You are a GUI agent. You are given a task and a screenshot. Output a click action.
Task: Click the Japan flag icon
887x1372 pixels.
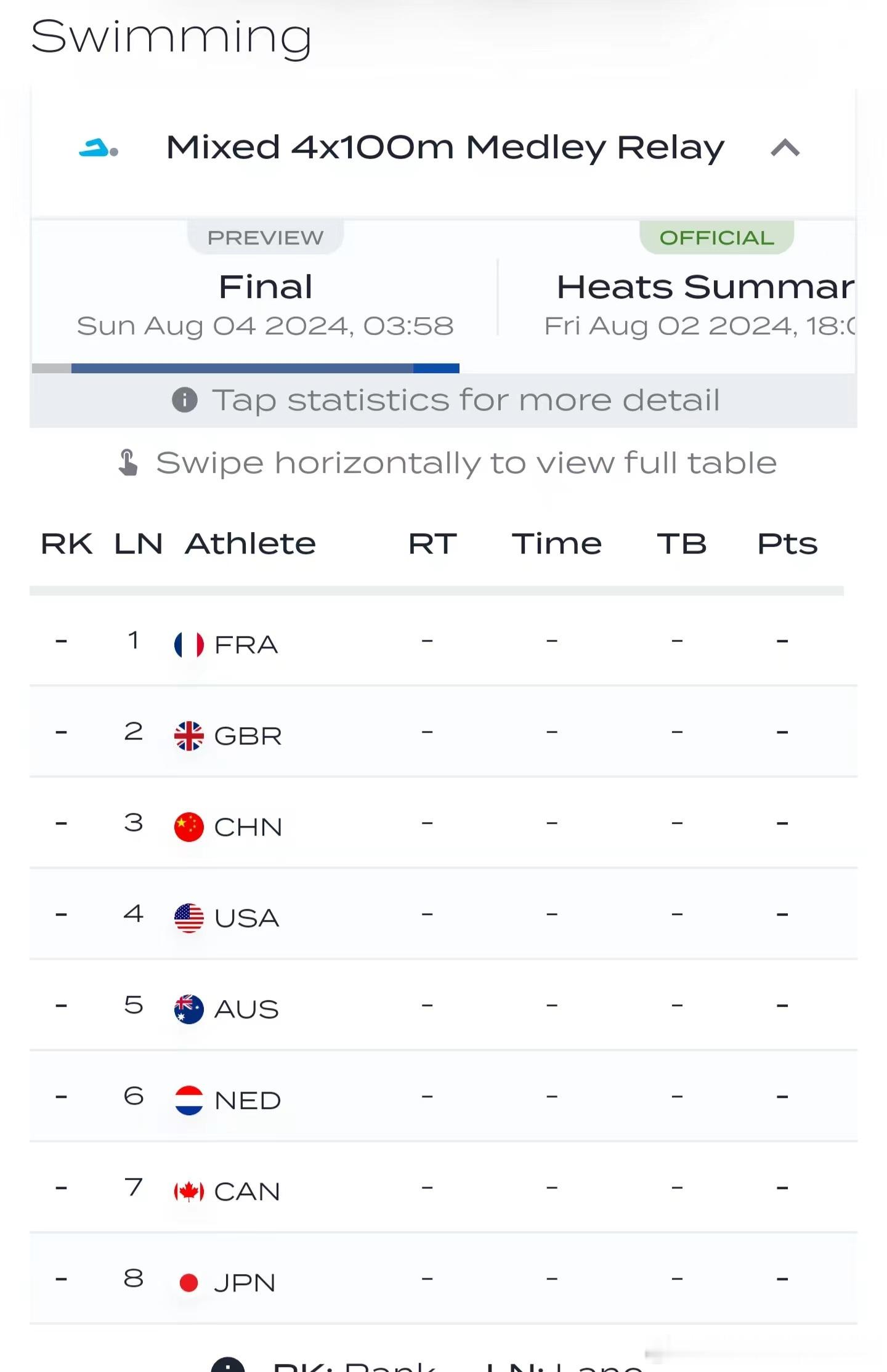click(x=189, y=1283)
